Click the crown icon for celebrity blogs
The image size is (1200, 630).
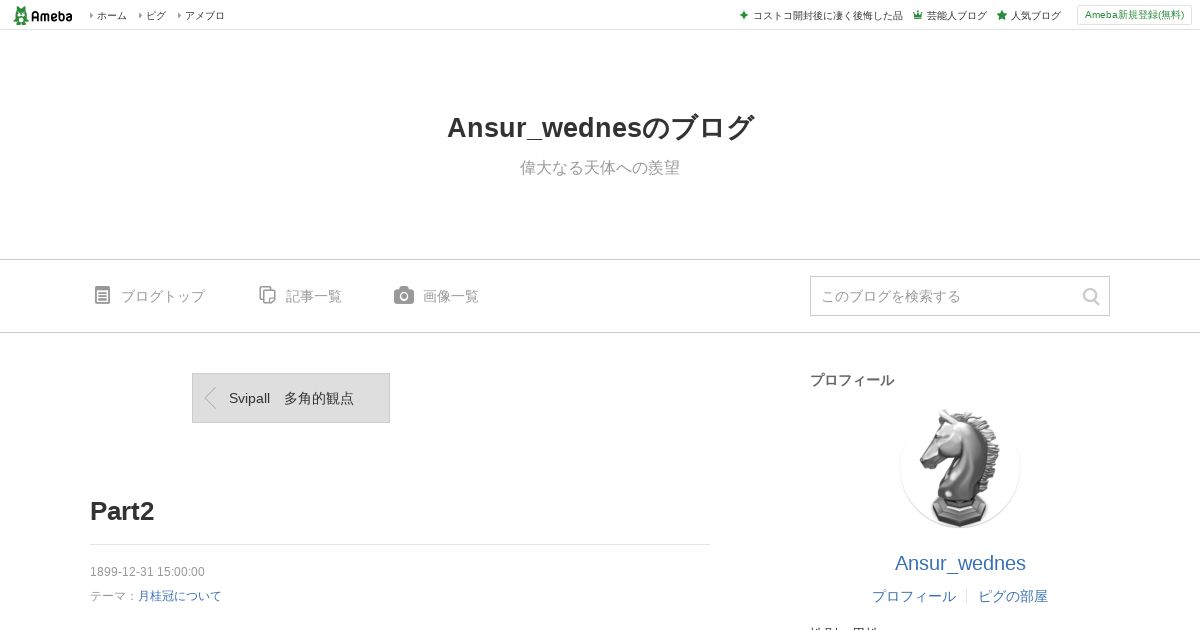click(917, 15)
